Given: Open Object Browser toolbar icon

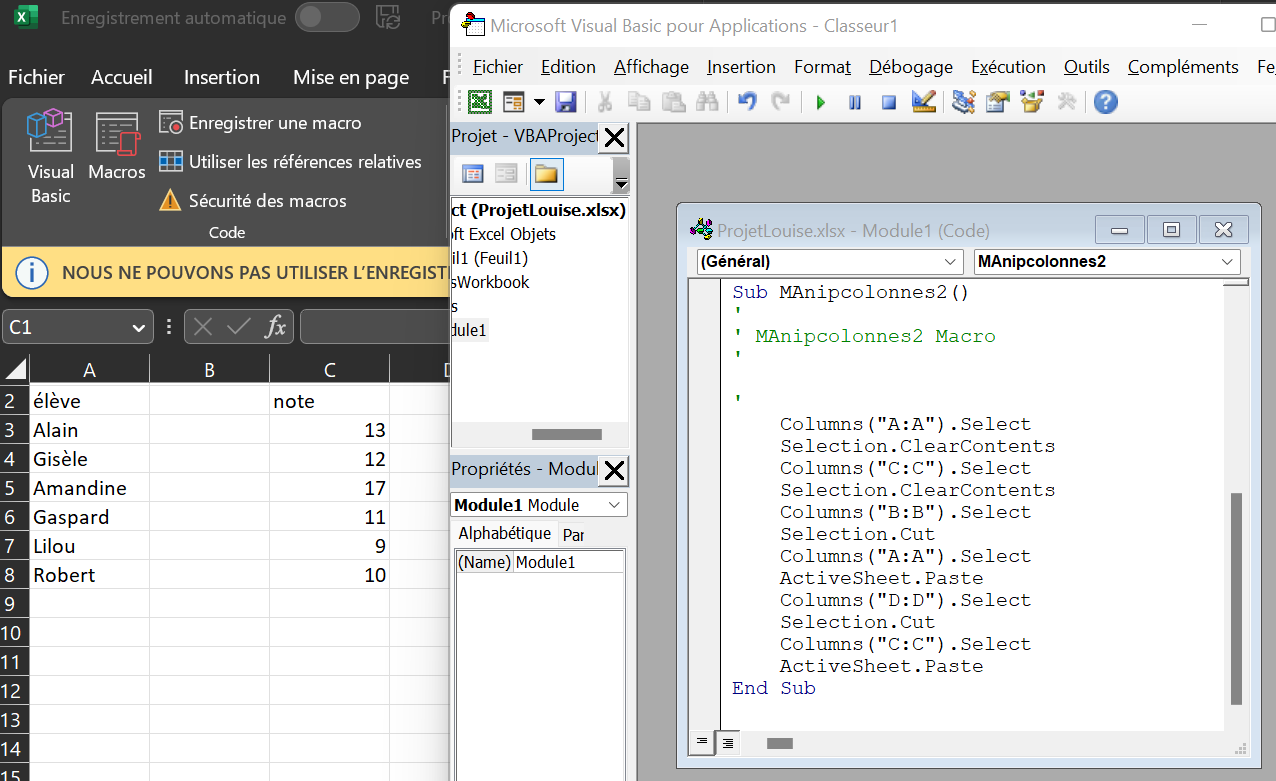Looking at the screenshot, I should (1032, 102).
